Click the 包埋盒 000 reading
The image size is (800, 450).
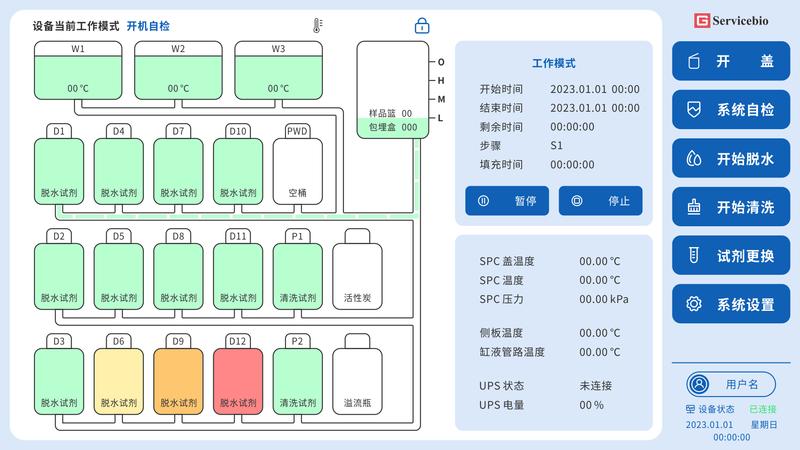click(393, 127)
